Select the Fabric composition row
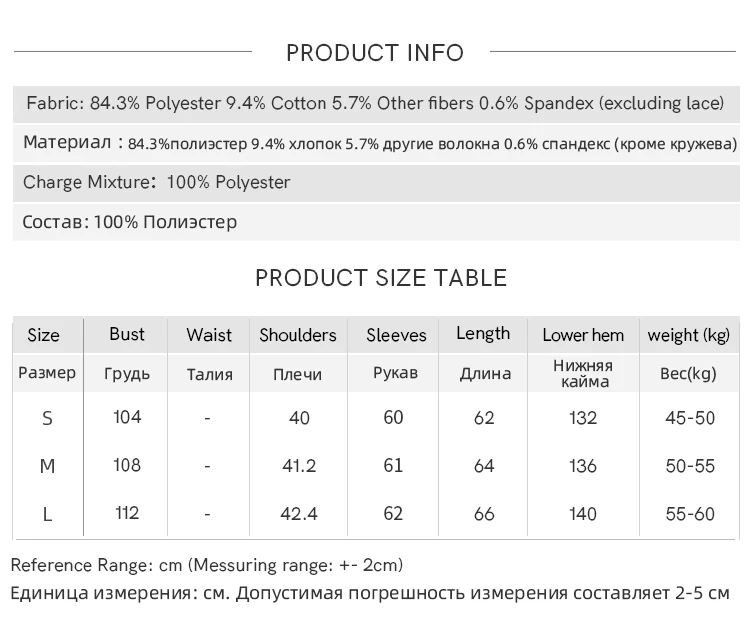This screenshot has height=630, width=750. tap(376, 104)
